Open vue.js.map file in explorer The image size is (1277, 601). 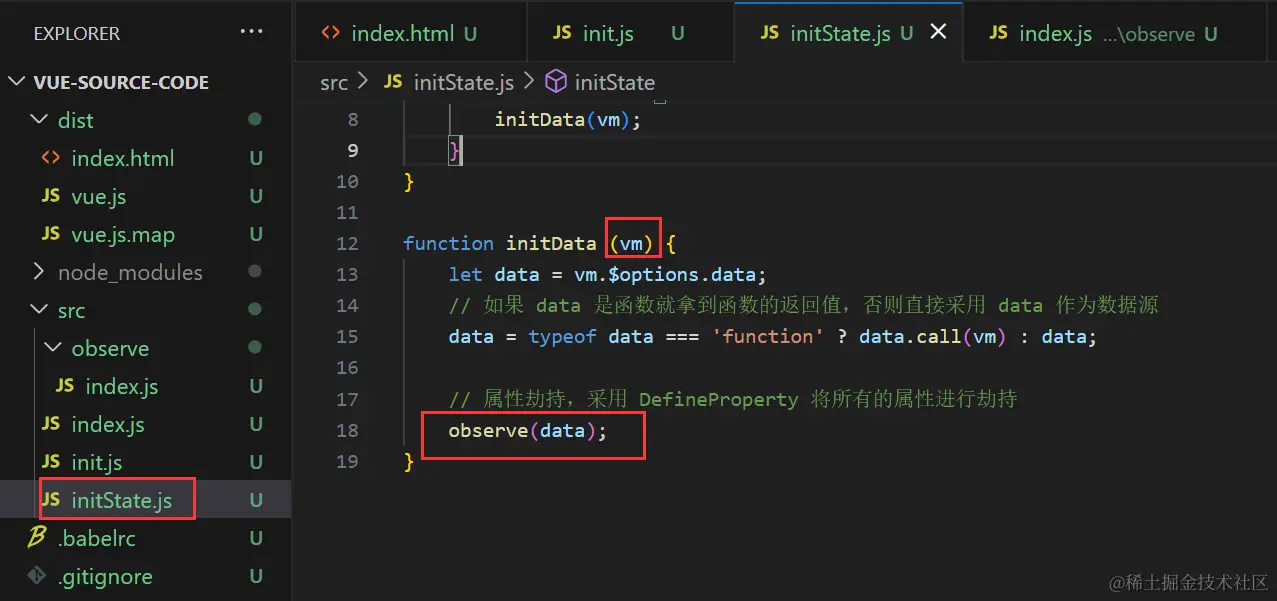pos(123,234)
